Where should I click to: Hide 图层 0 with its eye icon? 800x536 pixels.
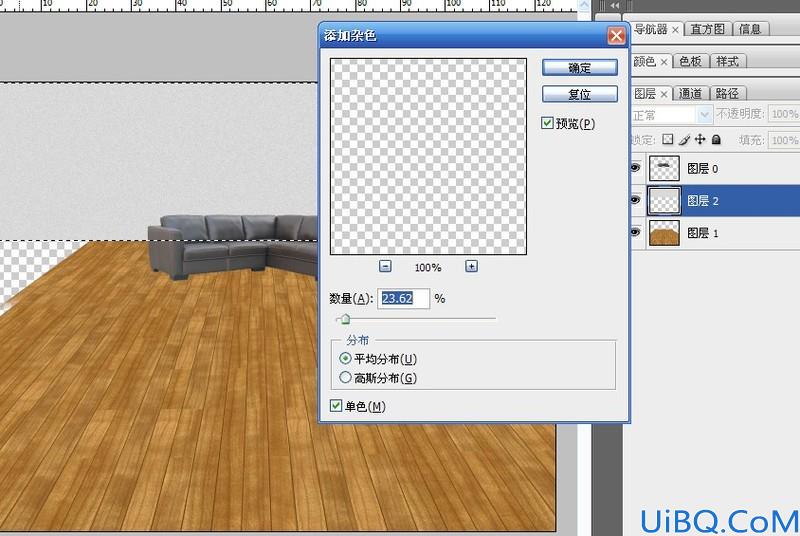[x=635, y=168]
